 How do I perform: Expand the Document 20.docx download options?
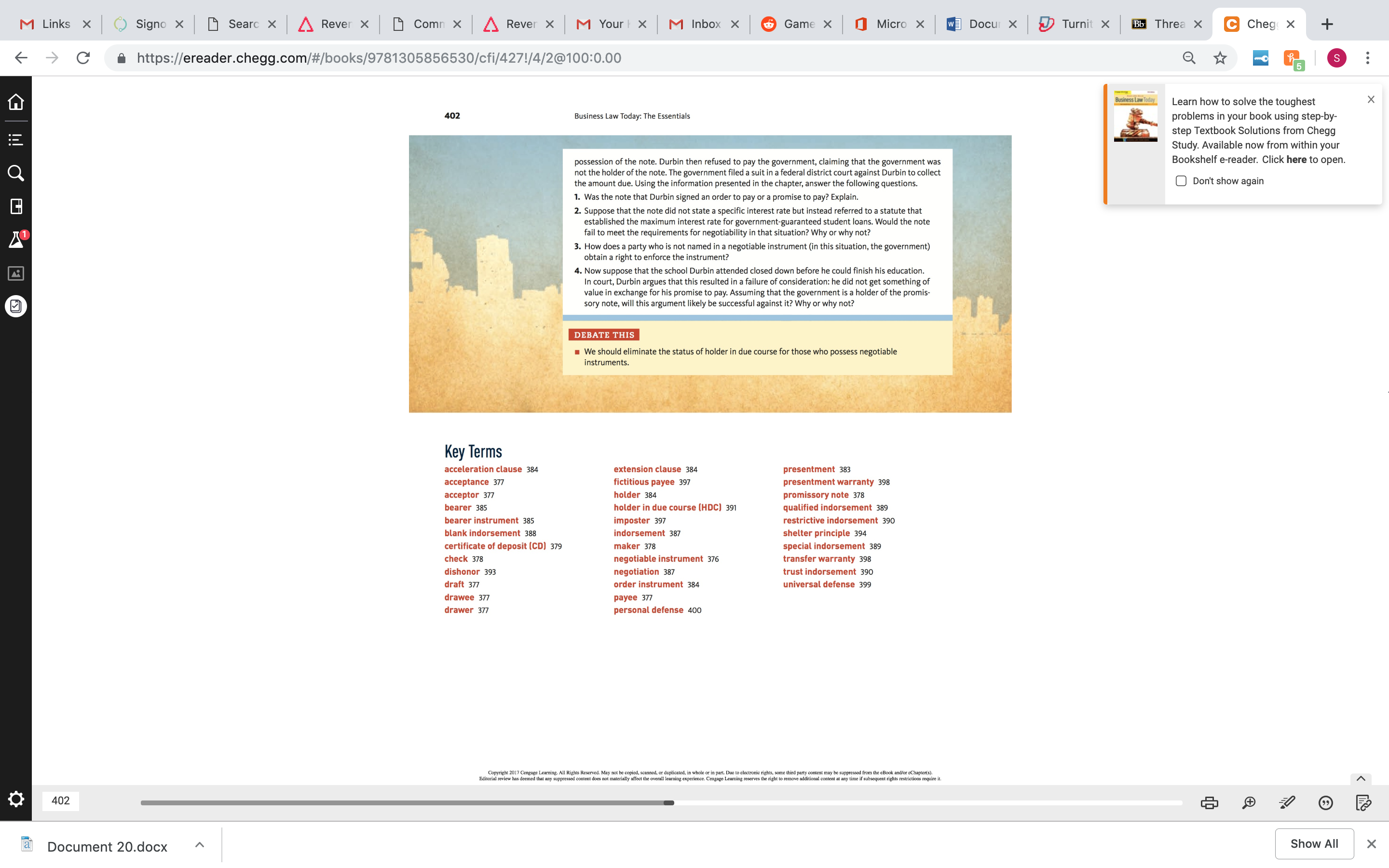[x=199, y=844]
